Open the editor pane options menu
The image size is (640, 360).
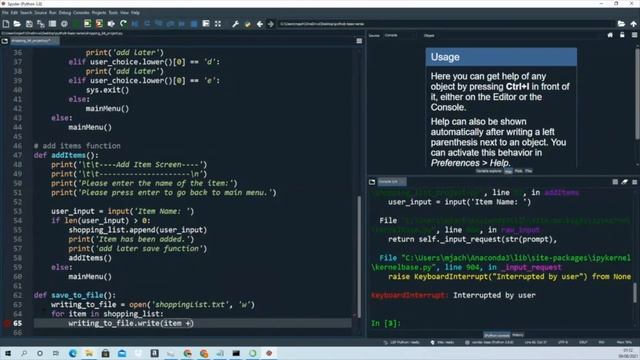(x=359, y=41)
